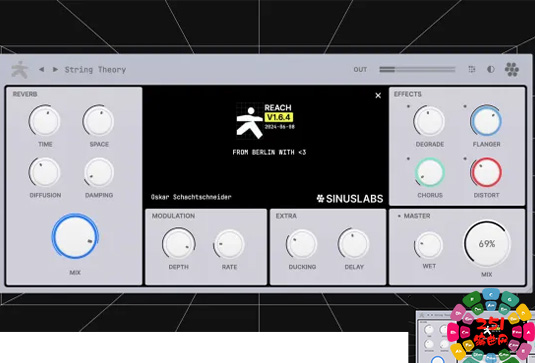535x363 pixels.
Task: Click the DEGRADE effect knob
Action: tap(429, 121)
